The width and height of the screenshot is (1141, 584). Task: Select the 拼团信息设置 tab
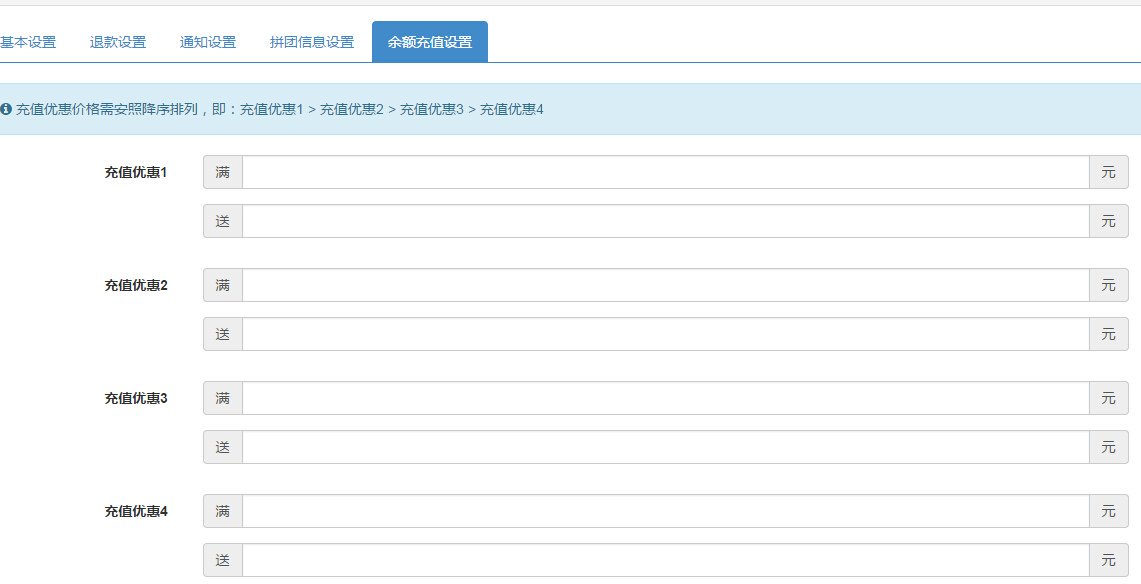point(312,42)
